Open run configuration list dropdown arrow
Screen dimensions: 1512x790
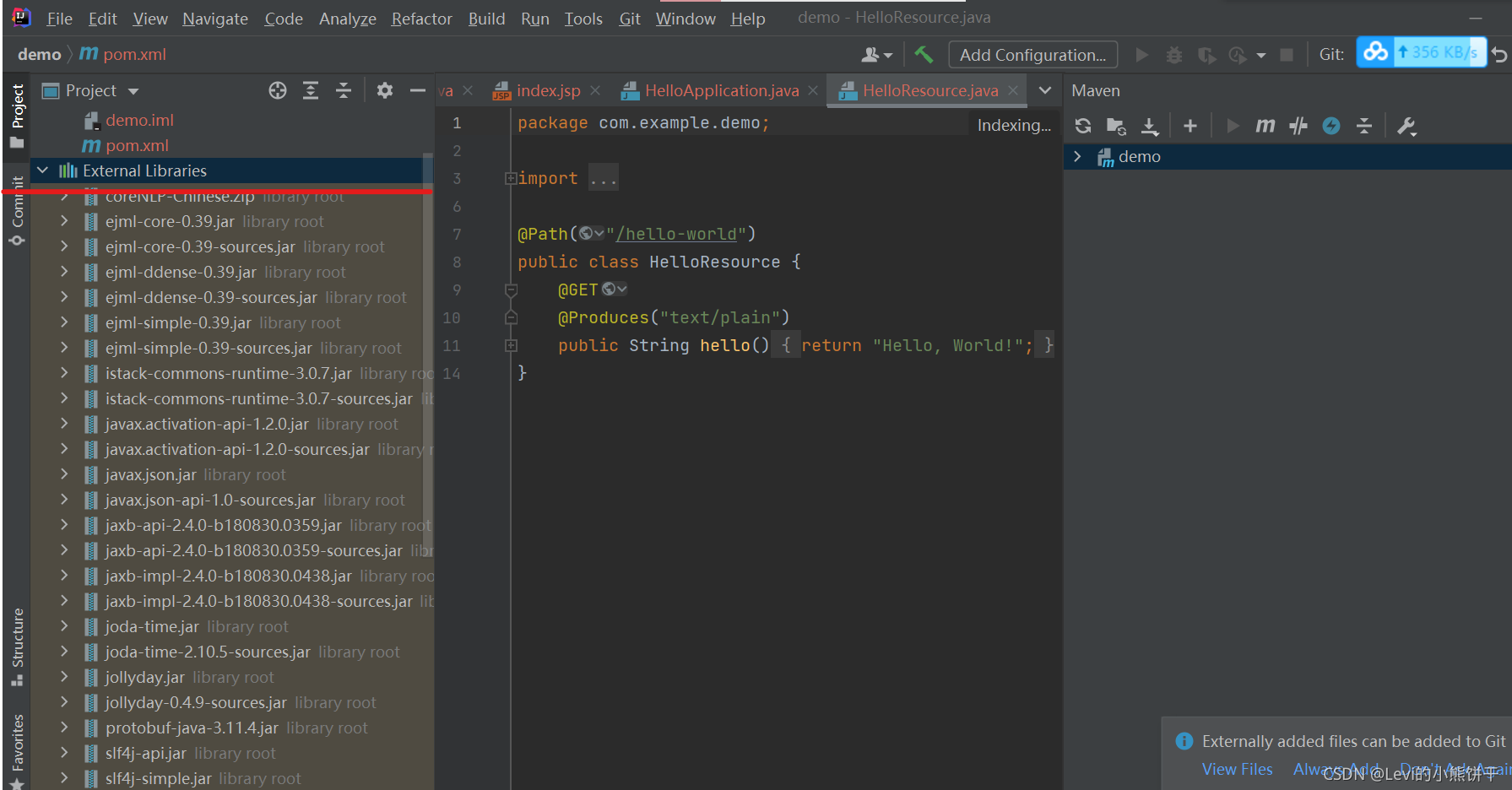pos(1261,56)
